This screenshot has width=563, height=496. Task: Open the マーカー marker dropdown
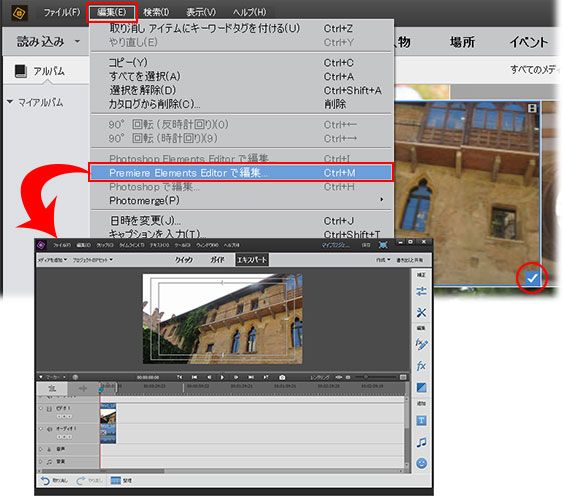(x=53, y=377)
